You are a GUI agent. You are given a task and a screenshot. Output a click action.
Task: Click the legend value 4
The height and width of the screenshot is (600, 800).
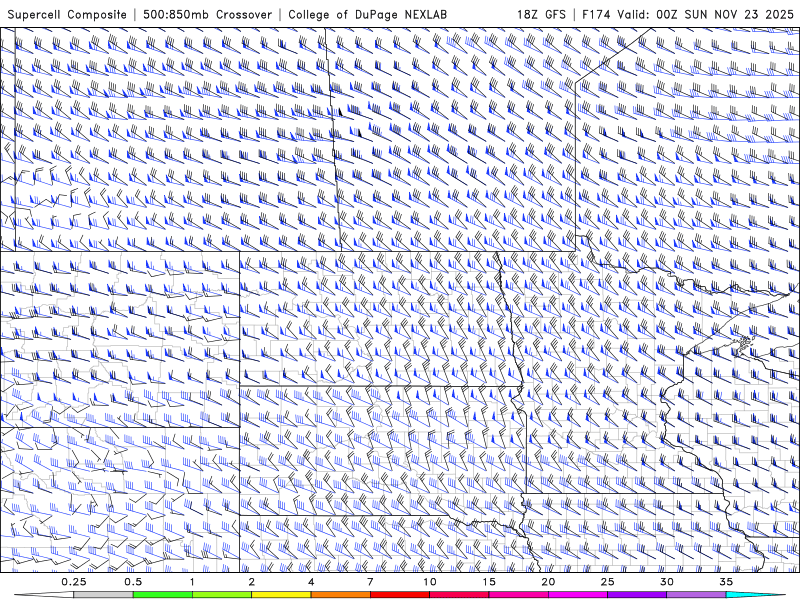click(x=311, y=582)
